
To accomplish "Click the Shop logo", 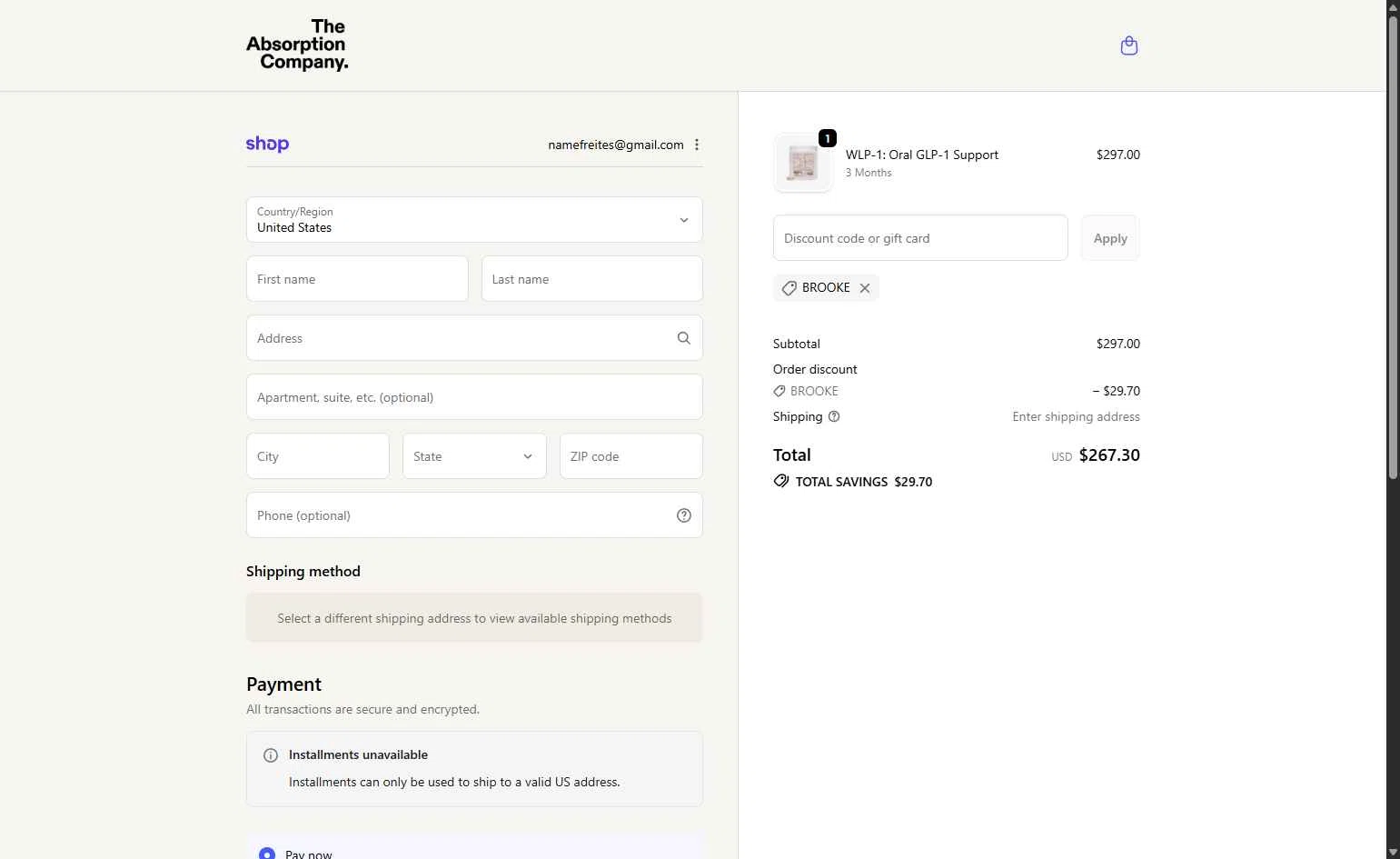I will pos(267,144).
